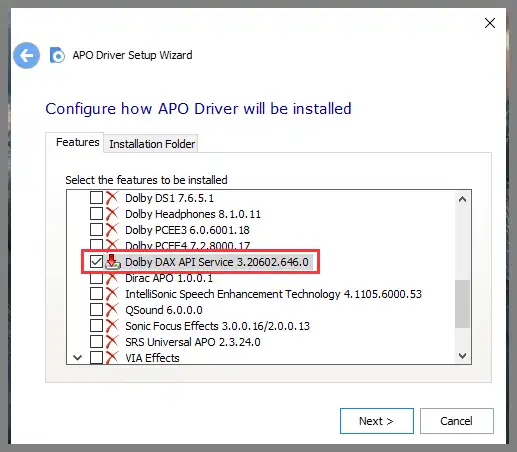Screen dimensions: 517x452
Task: Click the feature list scroll down arrow
Action: pyautogui.click(x=462, y=356)
